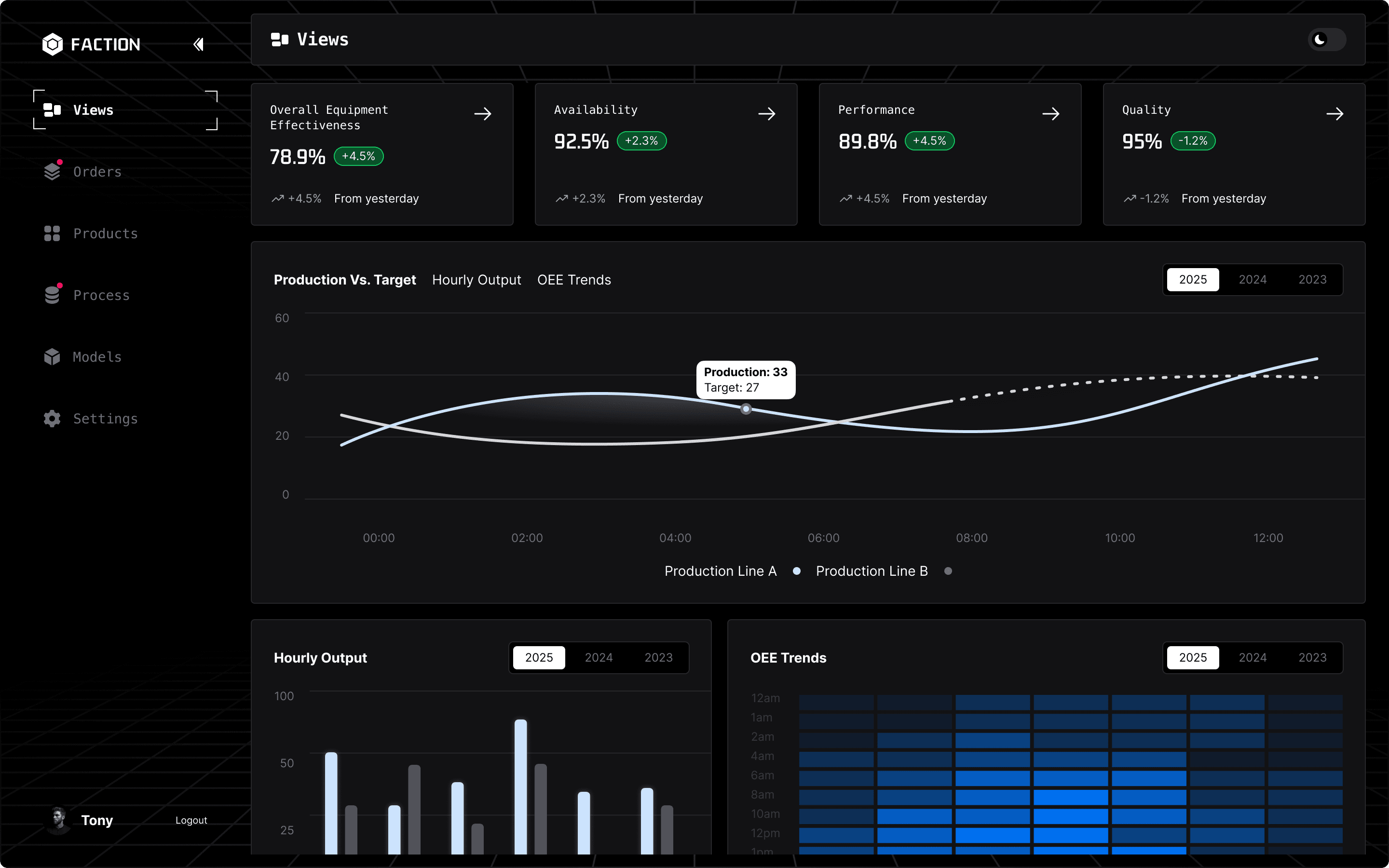
Task: Click the highlighted data point on chart
Action: [746, 409]
